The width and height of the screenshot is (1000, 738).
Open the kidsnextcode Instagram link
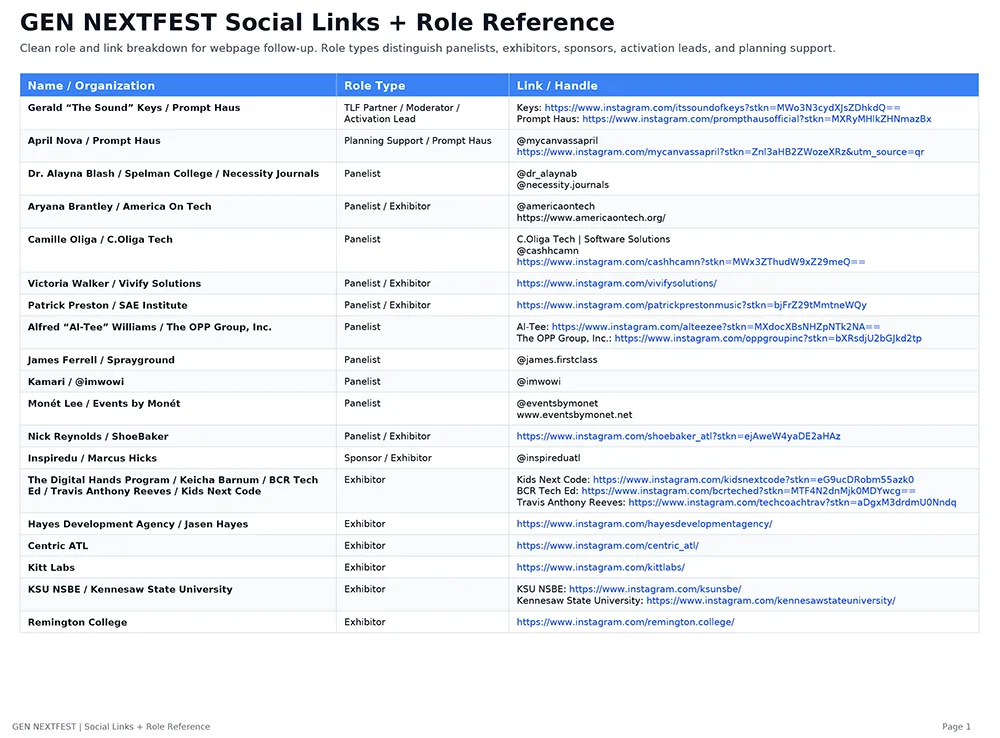click(x=753, y=480)
